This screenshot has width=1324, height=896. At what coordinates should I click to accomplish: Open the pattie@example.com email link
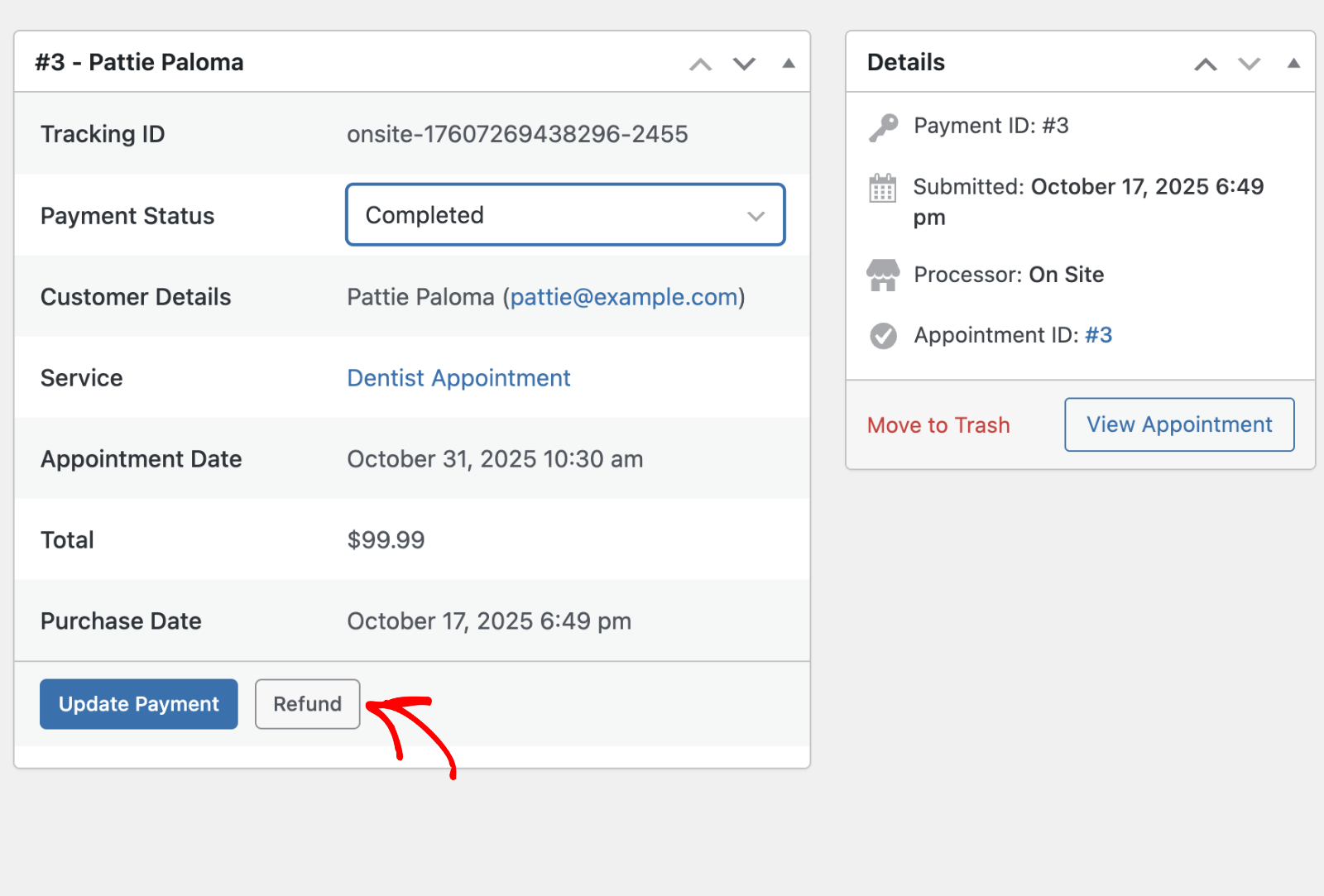tap(624, 297)
